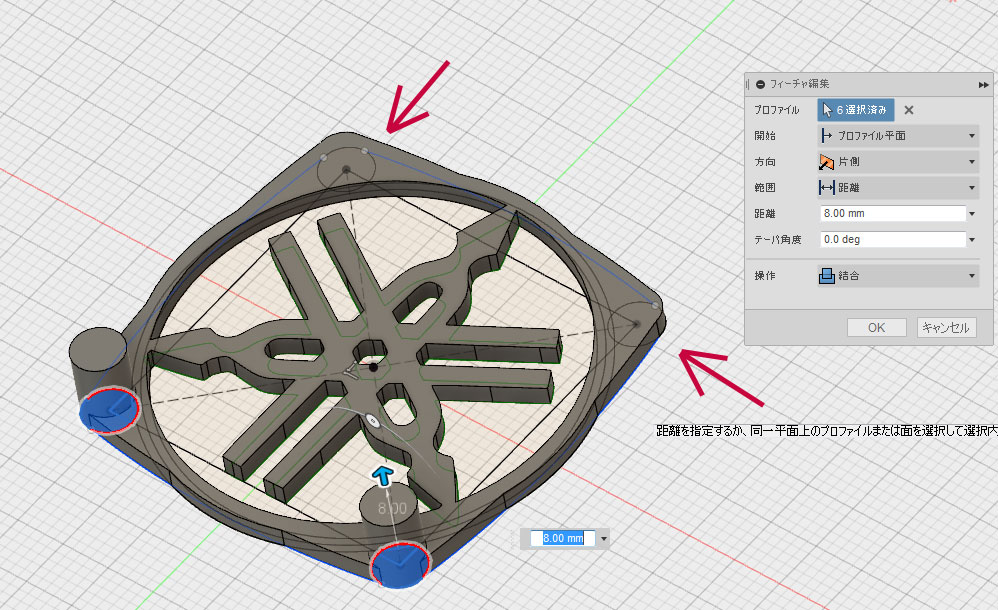Open the dropdown beside the floating 8.00 mm box

(x=603, y=539)
